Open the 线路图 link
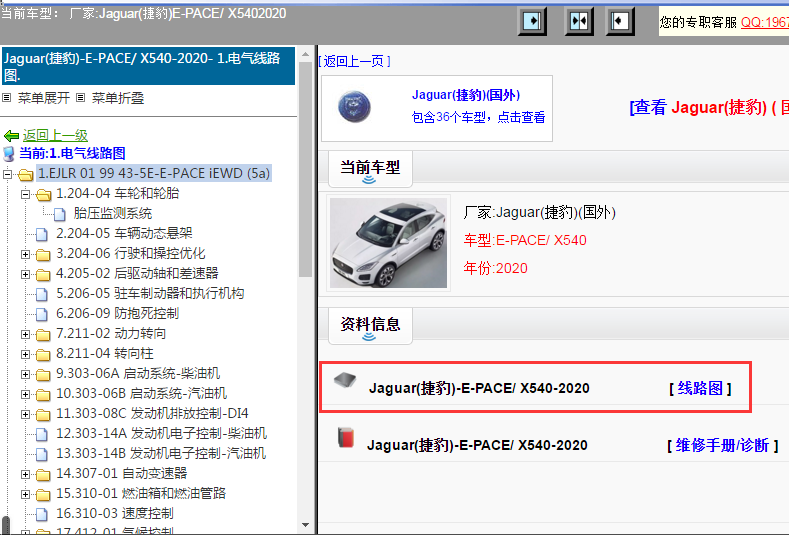The image size is (789, 535). tap(700, 388)
